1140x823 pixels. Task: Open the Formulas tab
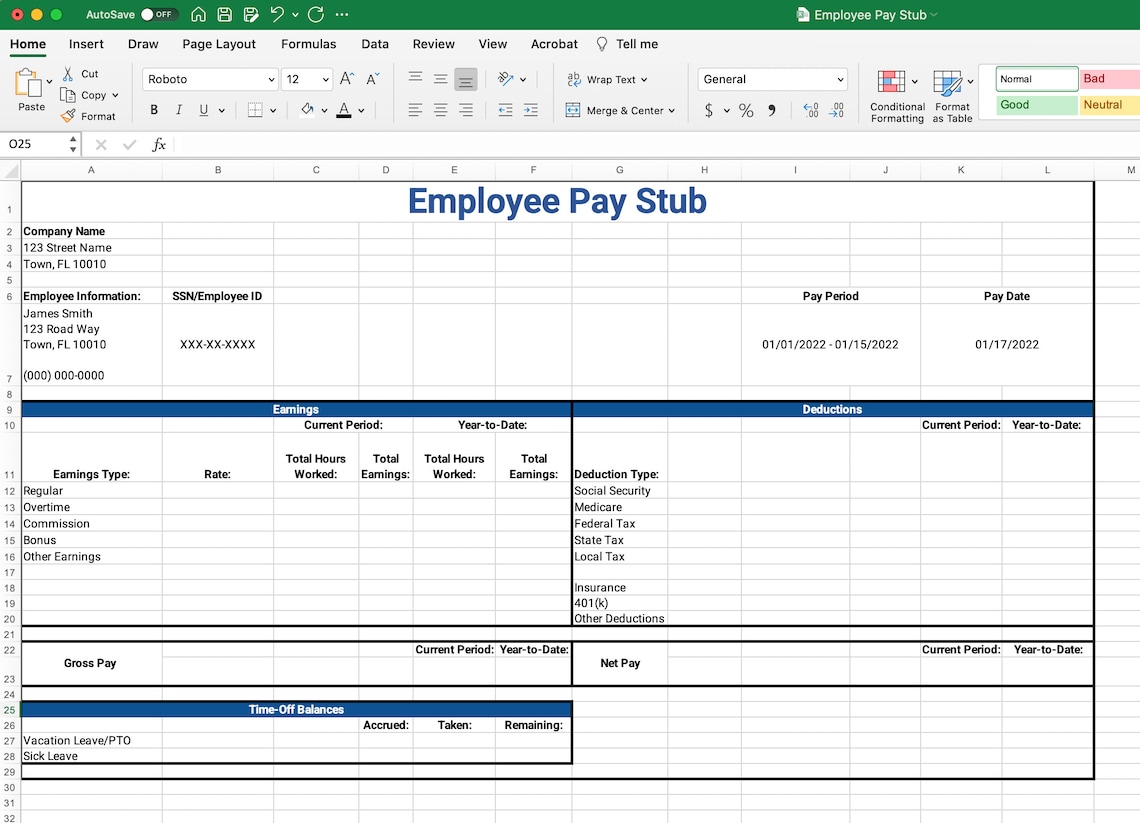point(308,44)
